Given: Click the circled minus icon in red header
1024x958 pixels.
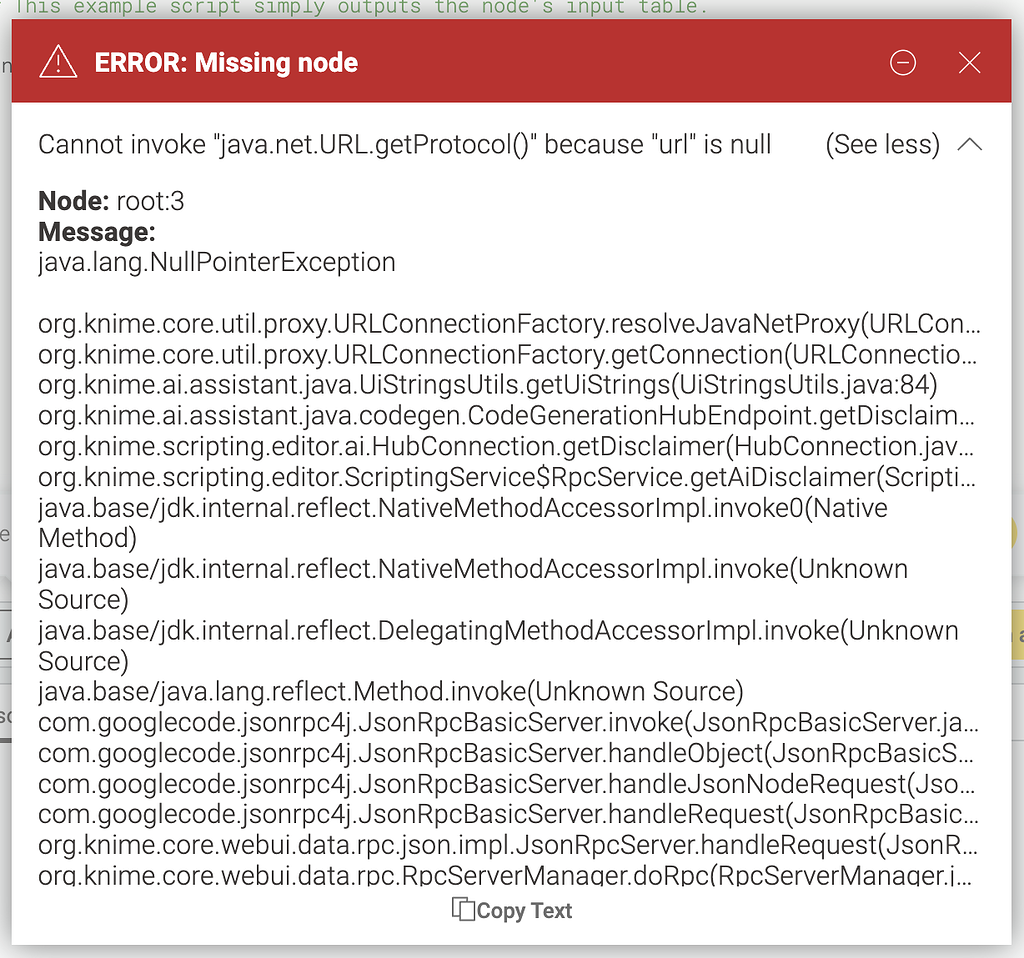Looking at the screenshot, I should (903, 62).
